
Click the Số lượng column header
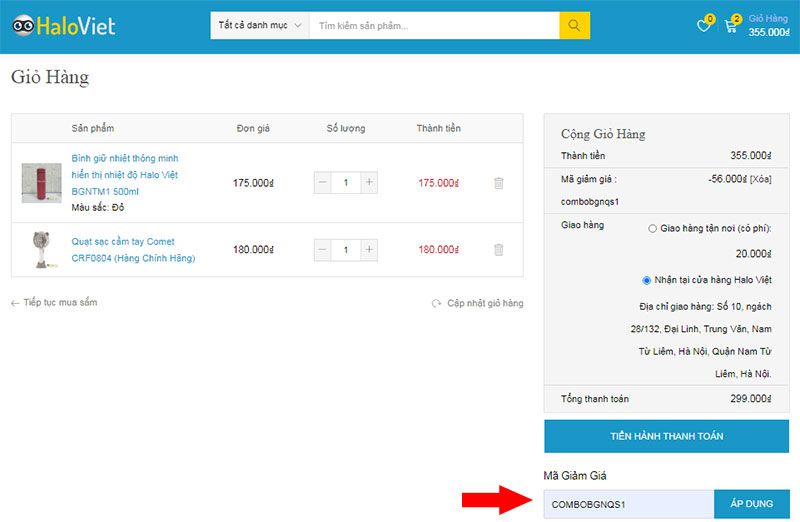pos(346,129)
